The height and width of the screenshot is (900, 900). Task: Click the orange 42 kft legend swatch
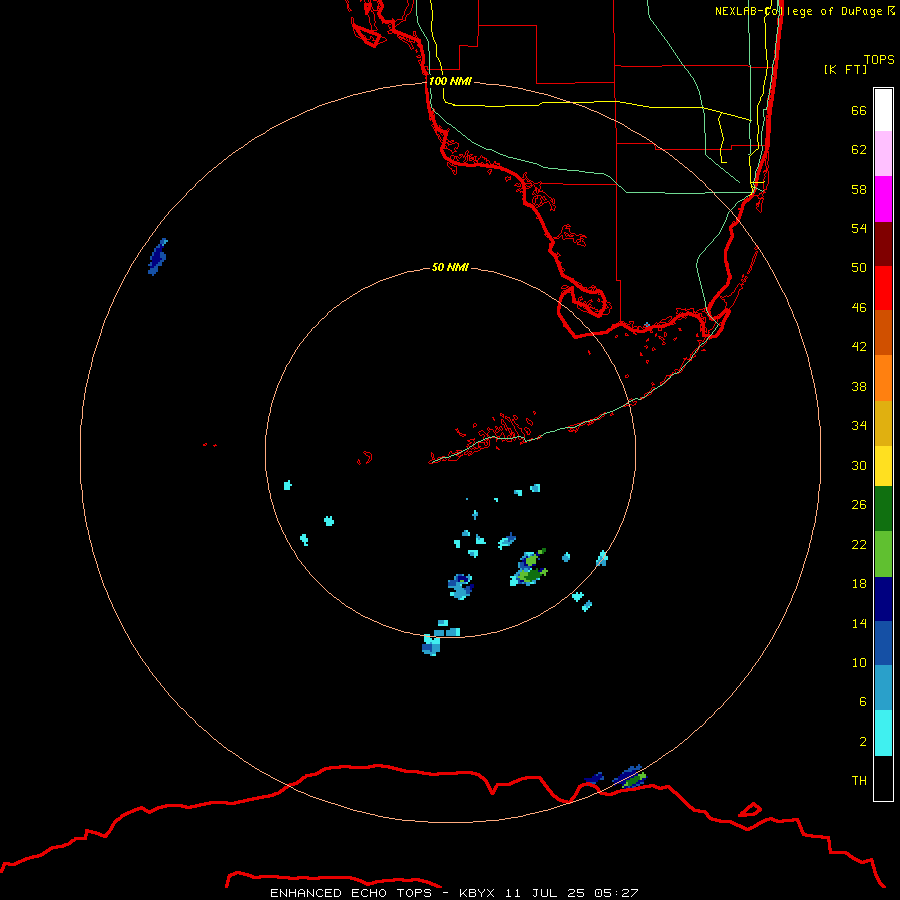tap(883, 378)
